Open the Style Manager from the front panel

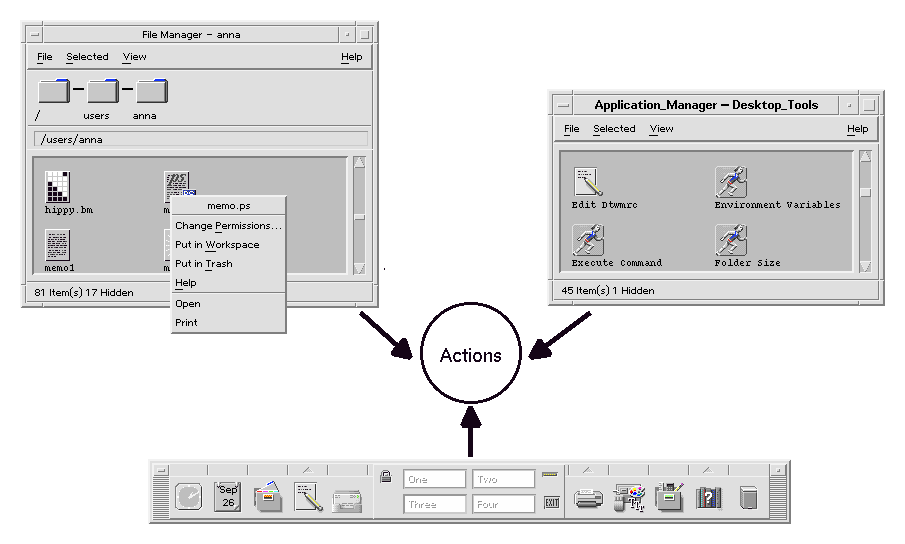629,498
